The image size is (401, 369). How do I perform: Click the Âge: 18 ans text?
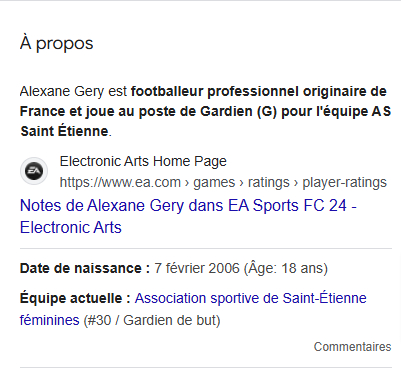pos(286,268)
